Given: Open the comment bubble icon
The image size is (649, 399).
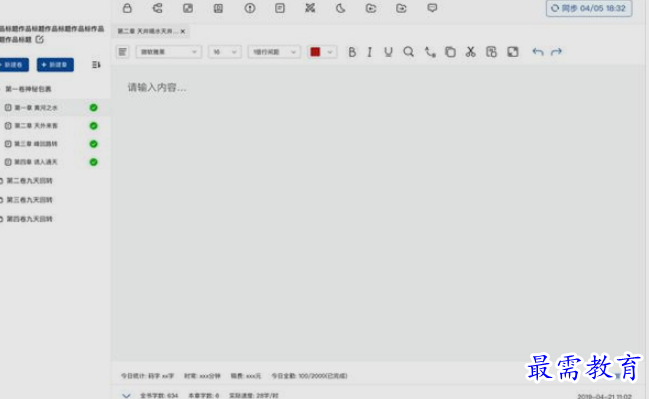Looking at the screenshot, I should point(432,8).
